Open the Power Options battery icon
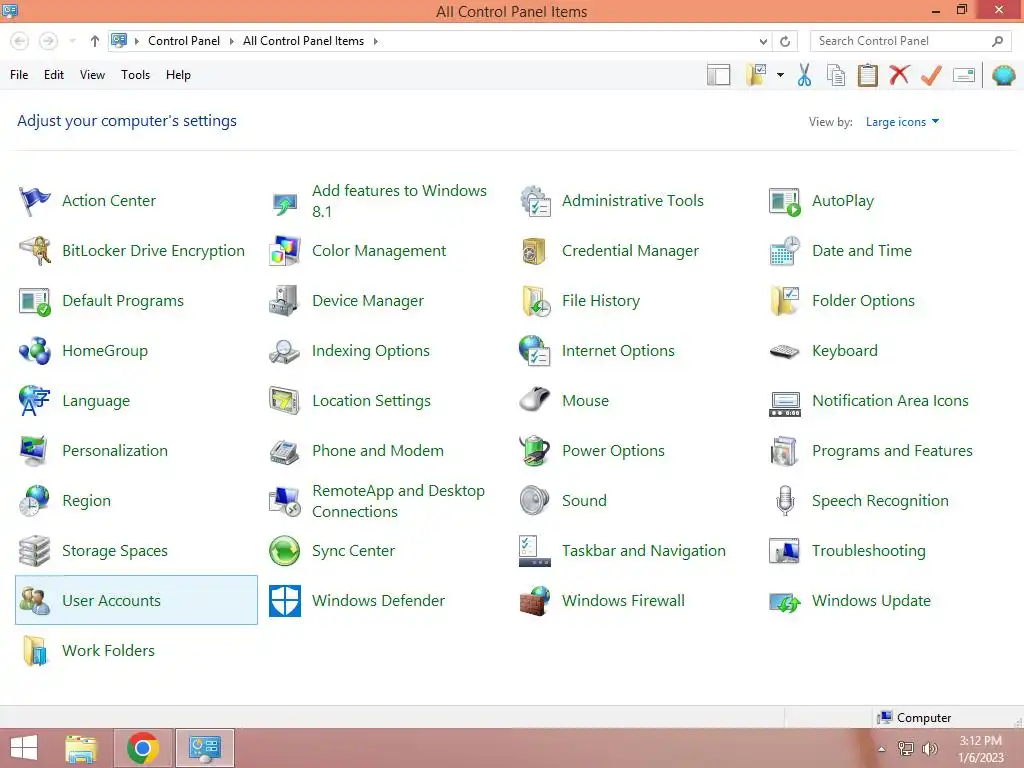The height and width of the screenshot is (768, 1024). (535, 451)
